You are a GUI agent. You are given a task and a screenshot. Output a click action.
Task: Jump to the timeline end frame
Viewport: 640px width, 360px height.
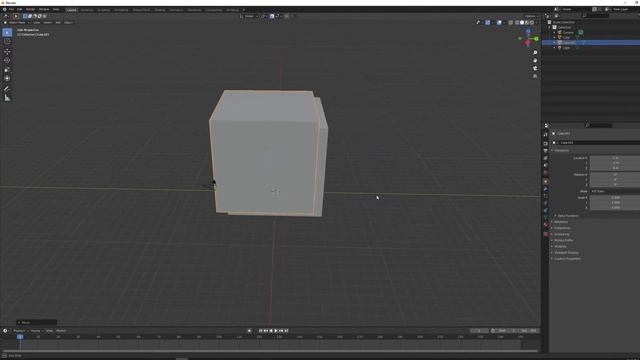pos(287,331)
